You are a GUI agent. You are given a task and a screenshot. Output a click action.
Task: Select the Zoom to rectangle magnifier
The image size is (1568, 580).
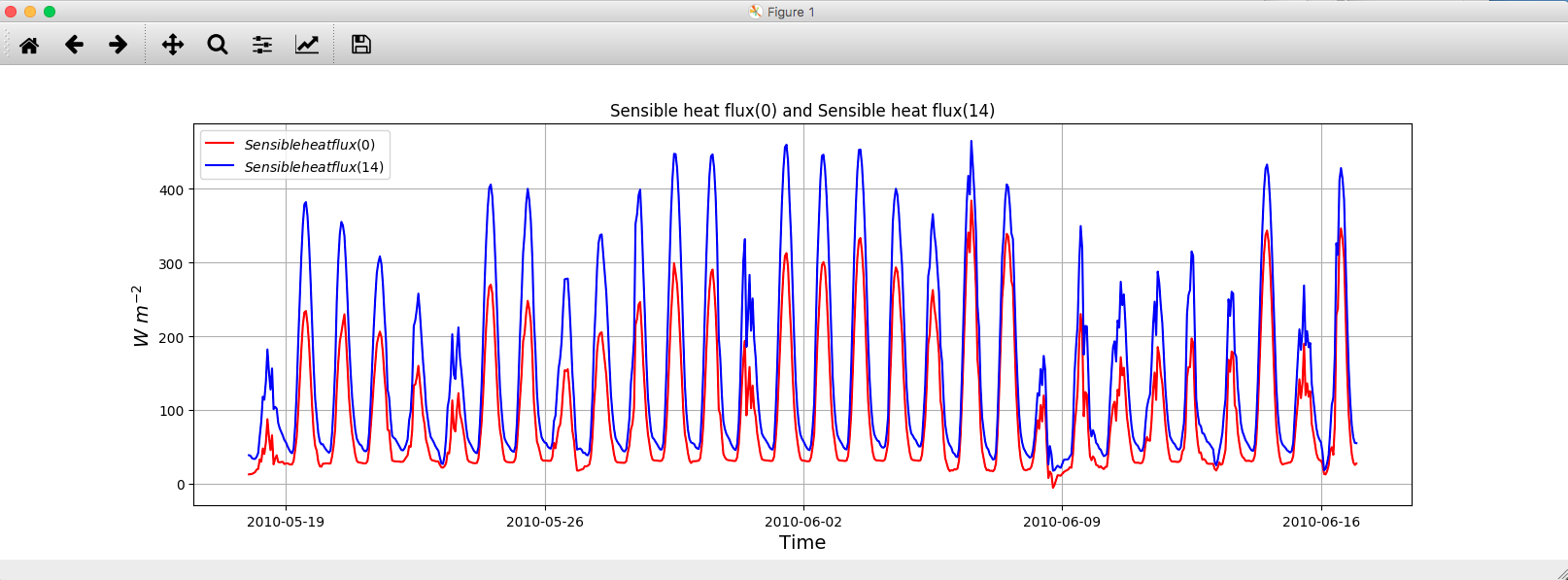(x=218, y=45)
